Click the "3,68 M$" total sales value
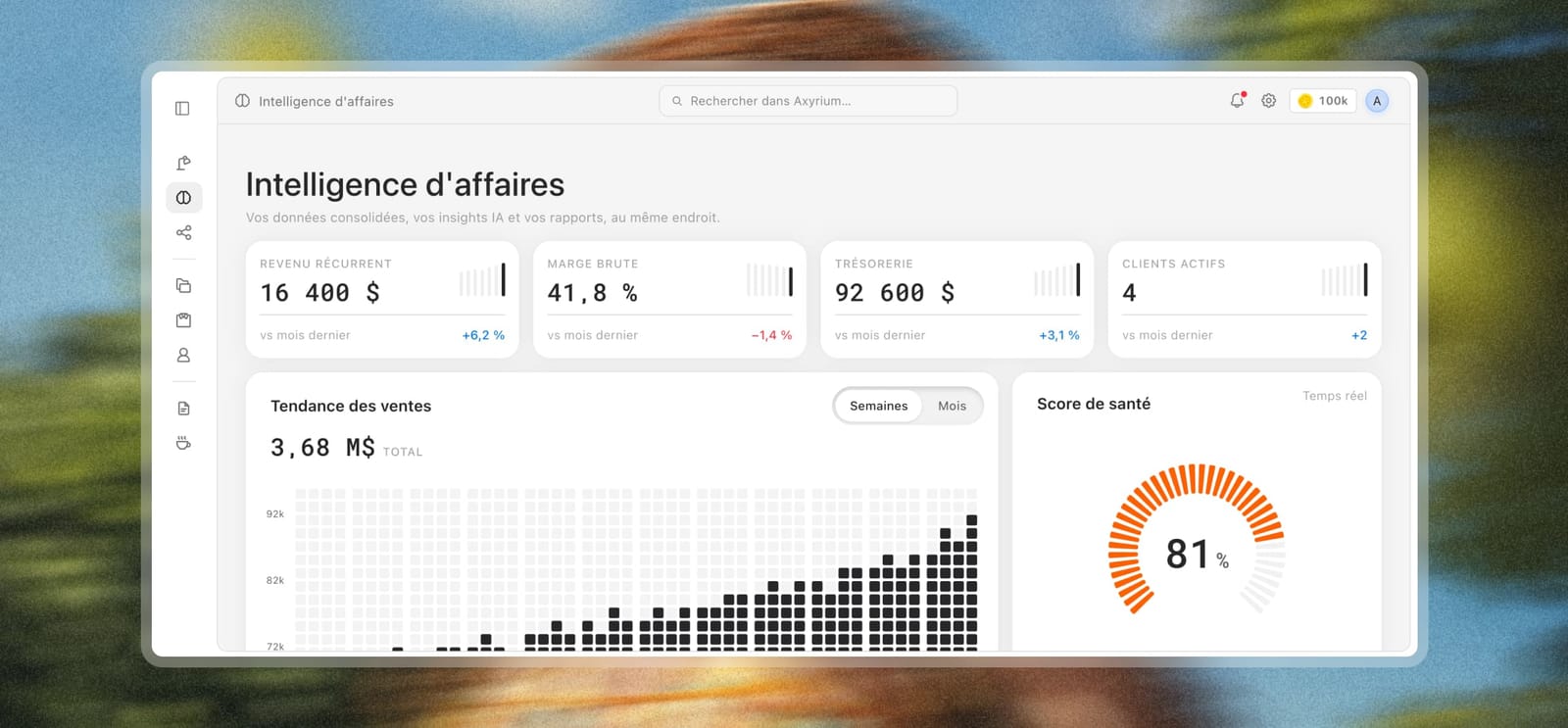1568x728 pixels. point(322,448)
